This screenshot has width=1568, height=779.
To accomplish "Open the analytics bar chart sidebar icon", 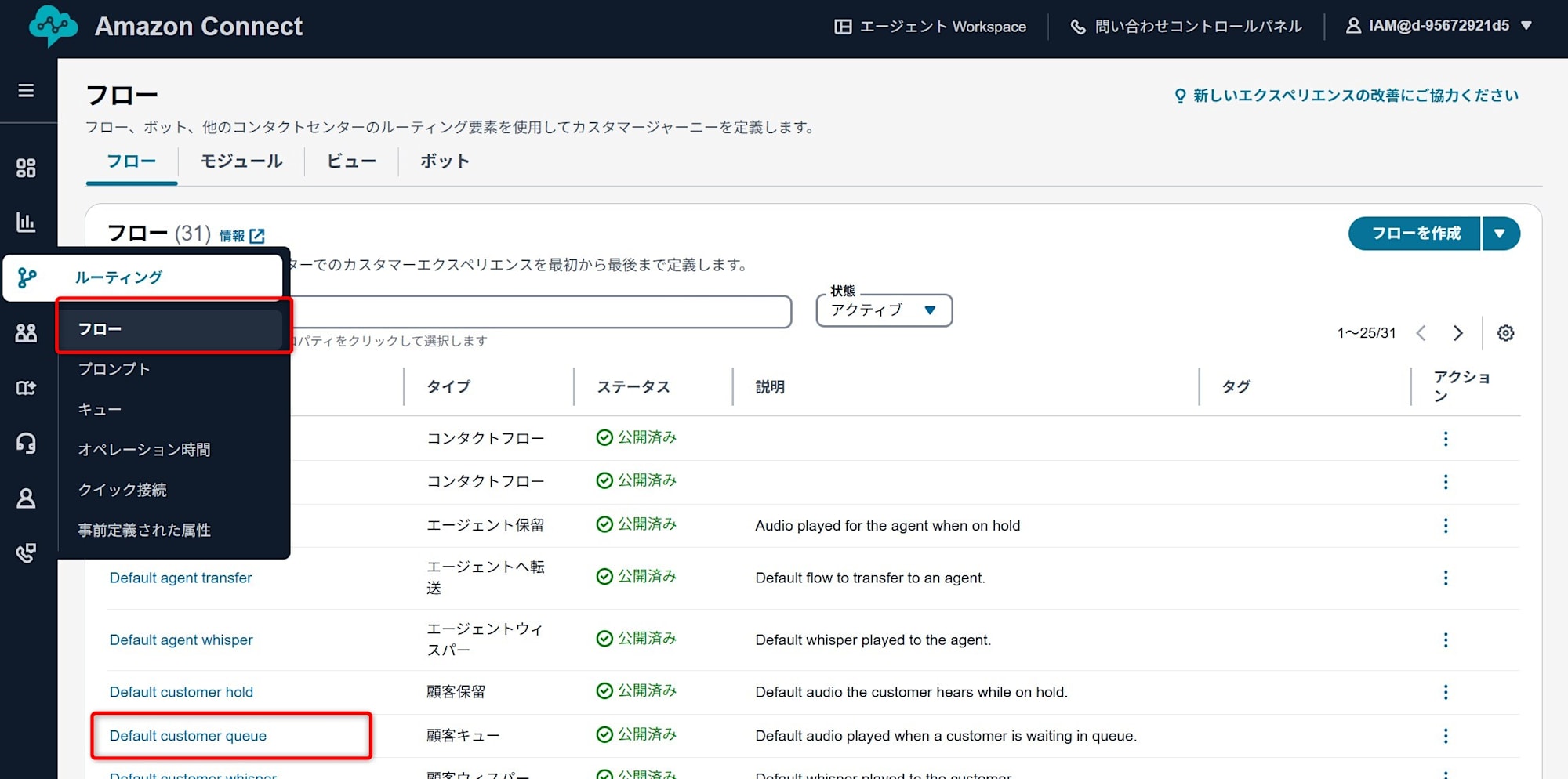I will click(26, 223).
